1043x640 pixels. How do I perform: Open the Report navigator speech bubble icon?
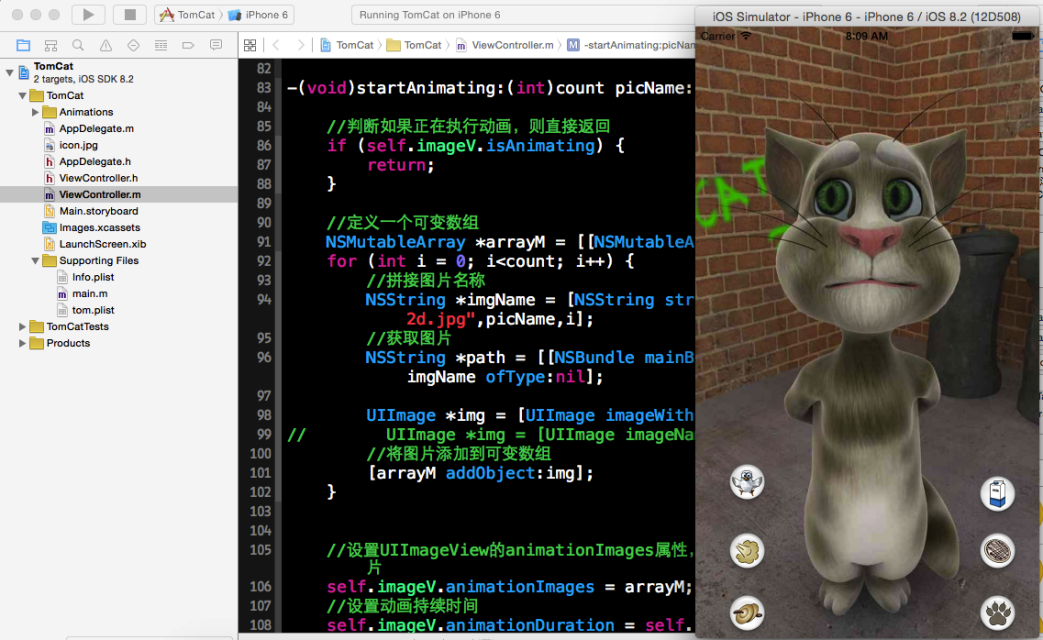(216, 45)
